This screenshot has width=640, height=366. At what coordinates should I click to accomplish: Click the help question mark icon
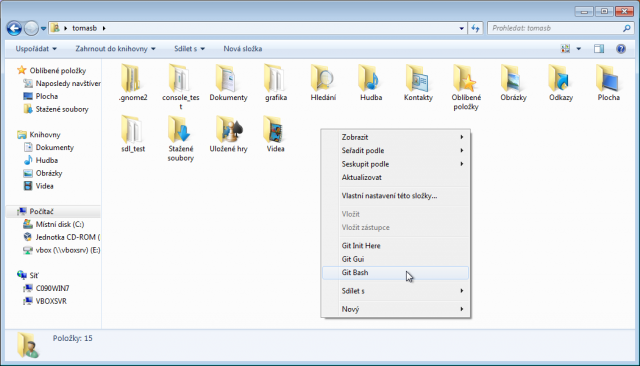pos(621,49)
